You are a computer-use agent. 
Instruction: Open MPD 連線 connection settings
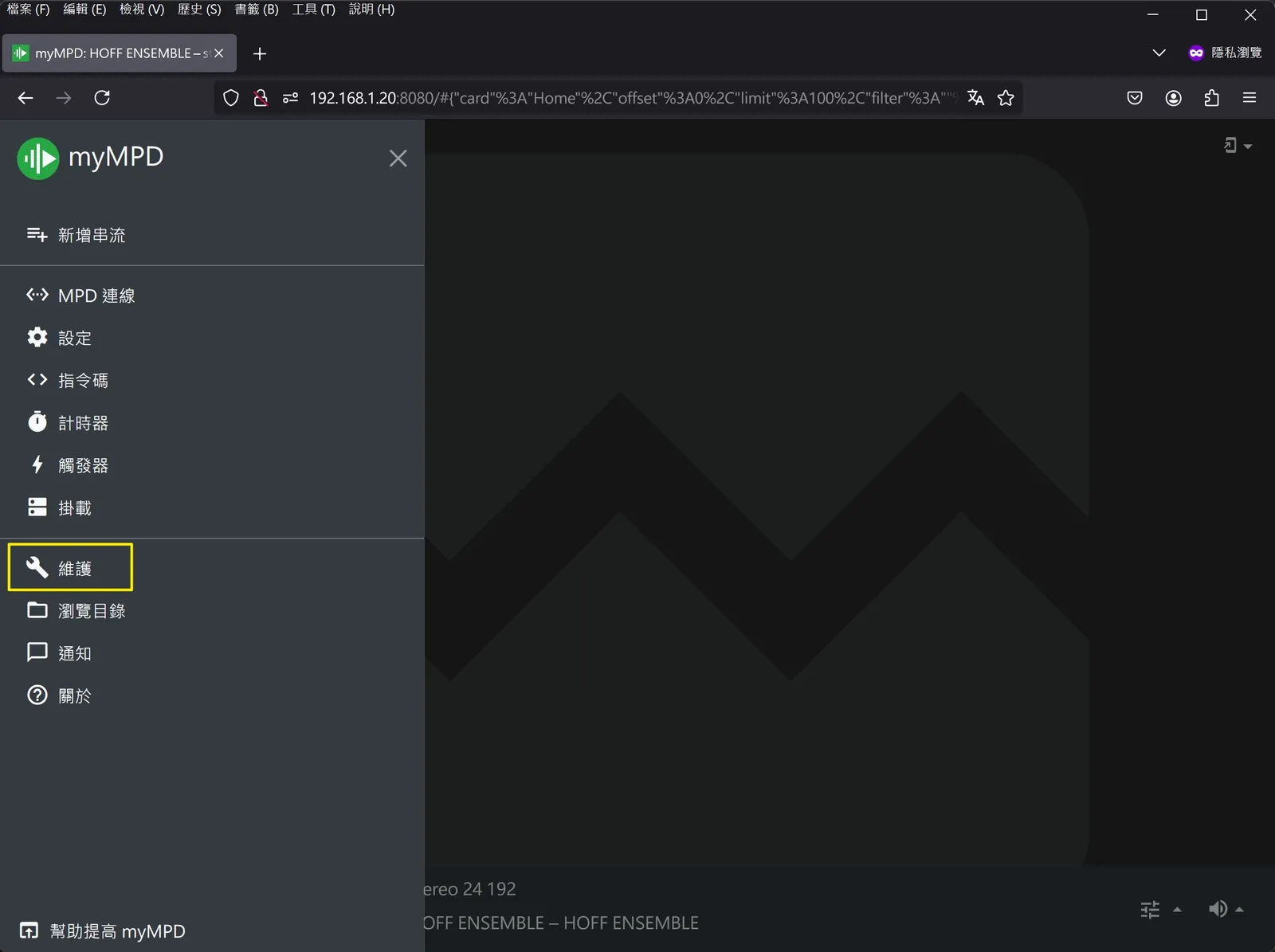80,296
